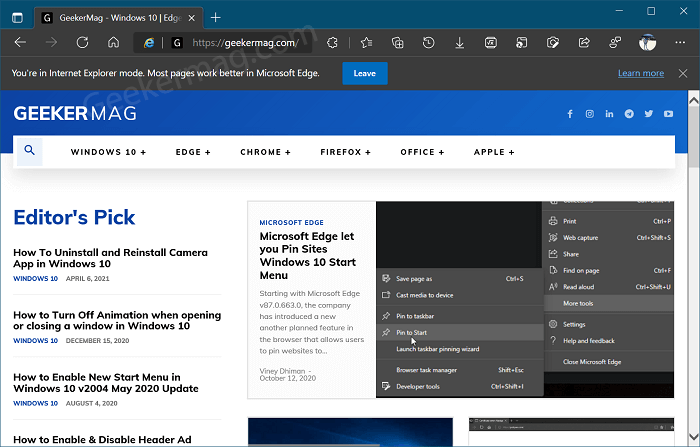Screen dimensions: 700x447
Task: Open the Microsoft Edge let you Pin Sites headline
Action: 308,255
